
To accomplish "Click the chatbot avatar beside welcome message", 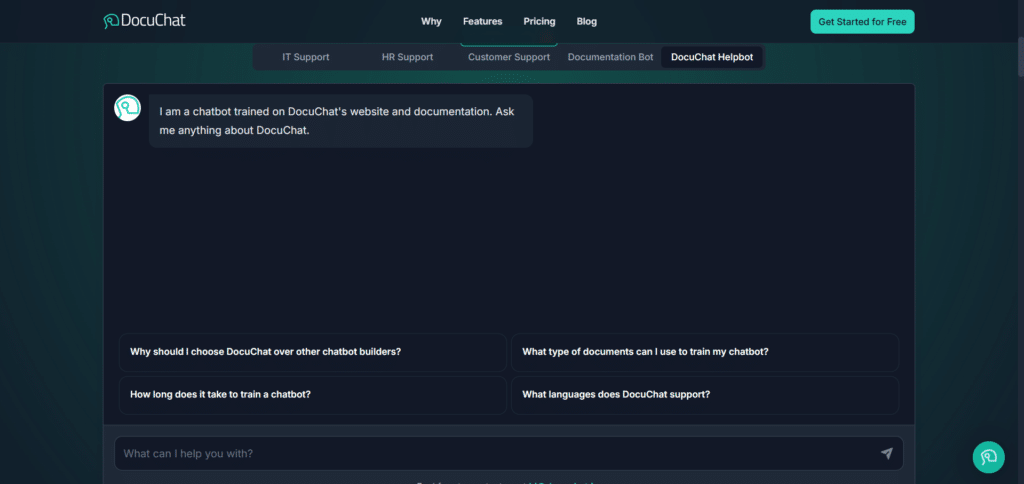I will tap(128, 108).
